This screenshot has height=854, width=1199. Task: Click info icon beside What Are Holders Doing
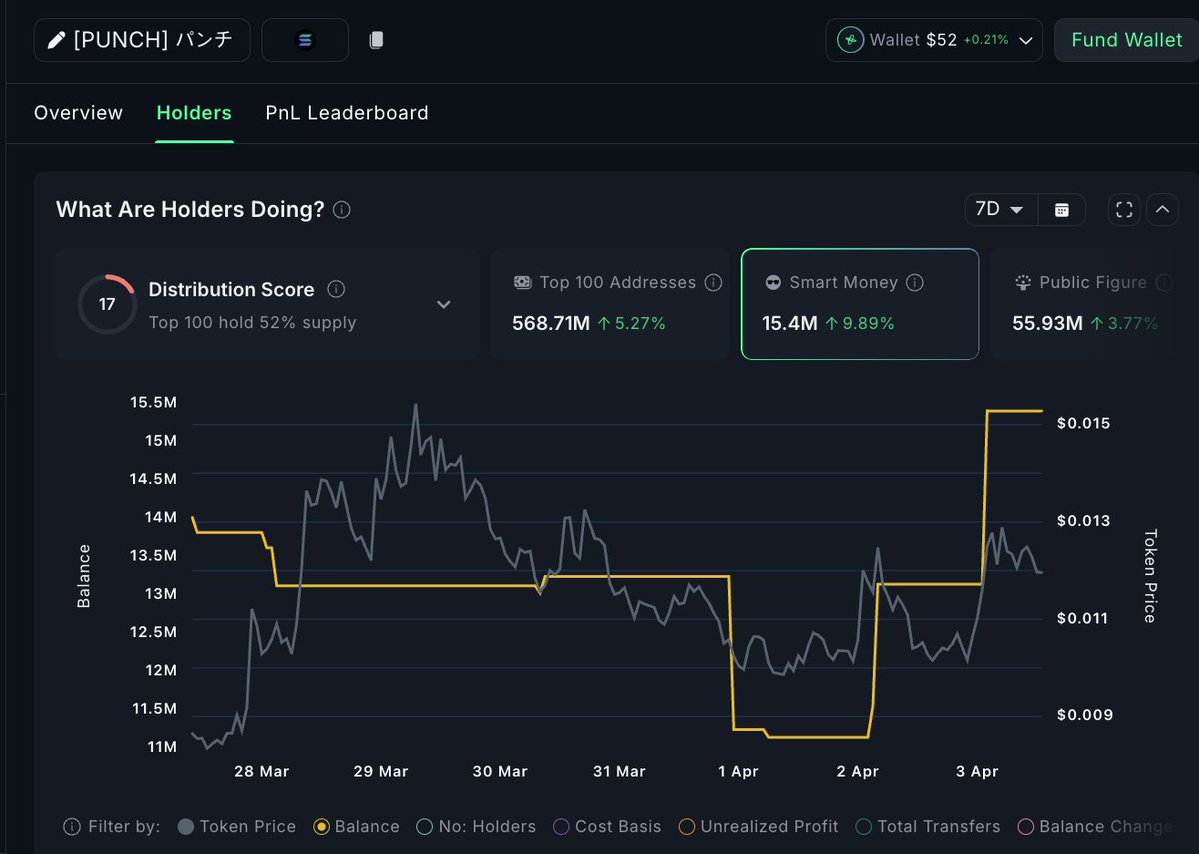(x=342, y=210)
